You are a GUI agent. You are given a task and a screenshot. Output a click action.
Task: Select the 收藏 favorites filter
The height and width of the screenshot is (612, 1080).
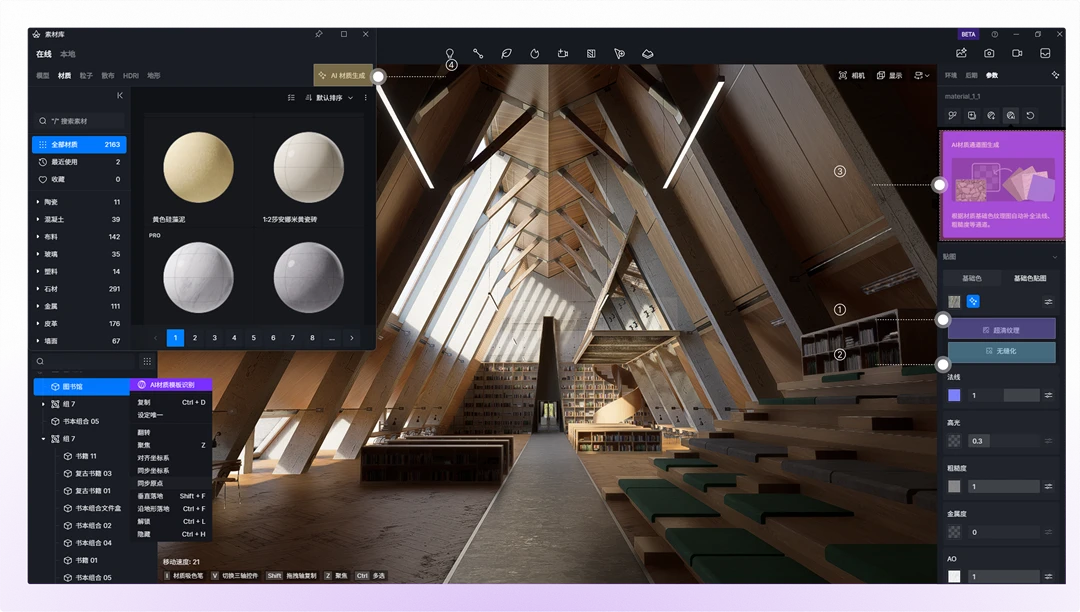[x=58, y=179]
